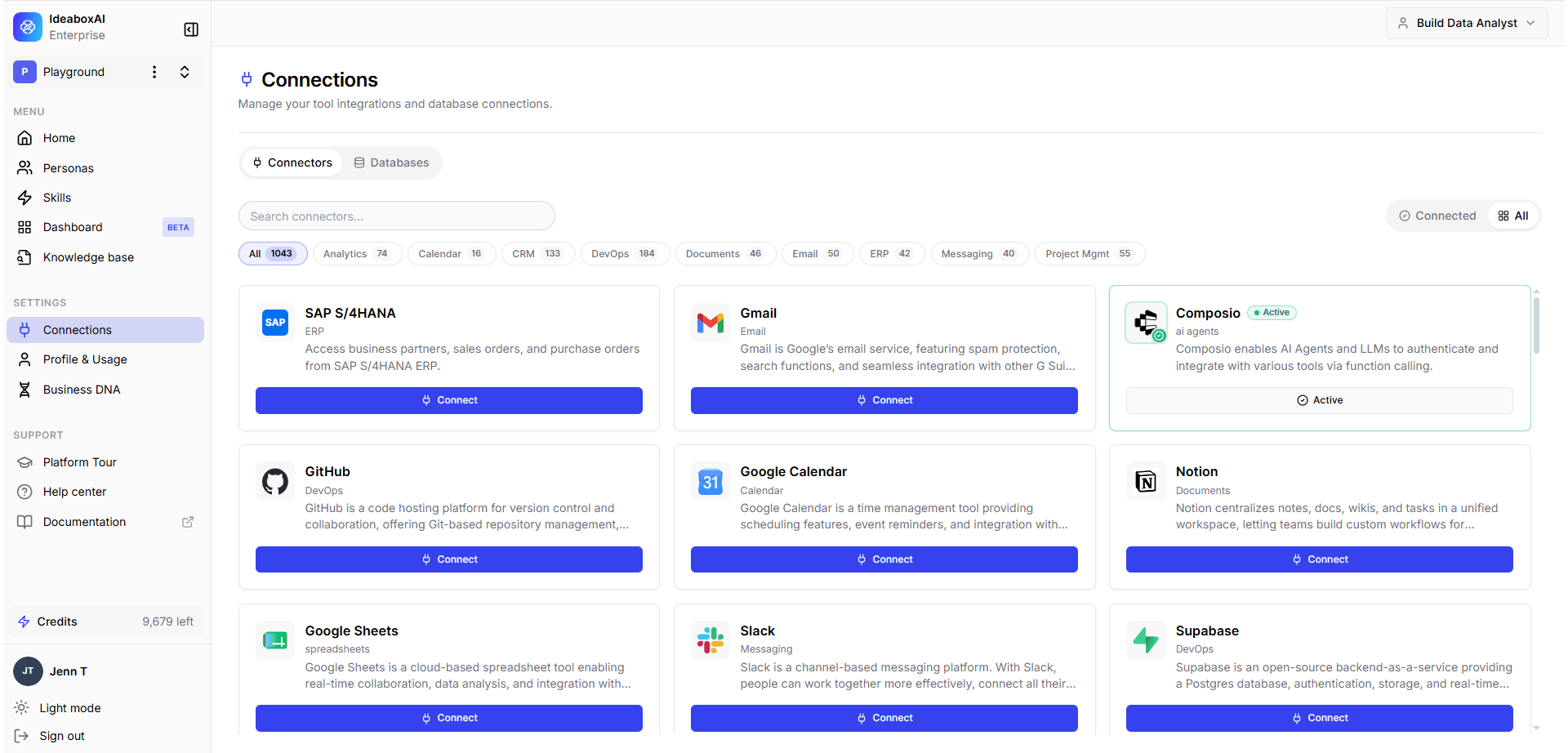Connect the Google Calendar connector

point(884,559)
